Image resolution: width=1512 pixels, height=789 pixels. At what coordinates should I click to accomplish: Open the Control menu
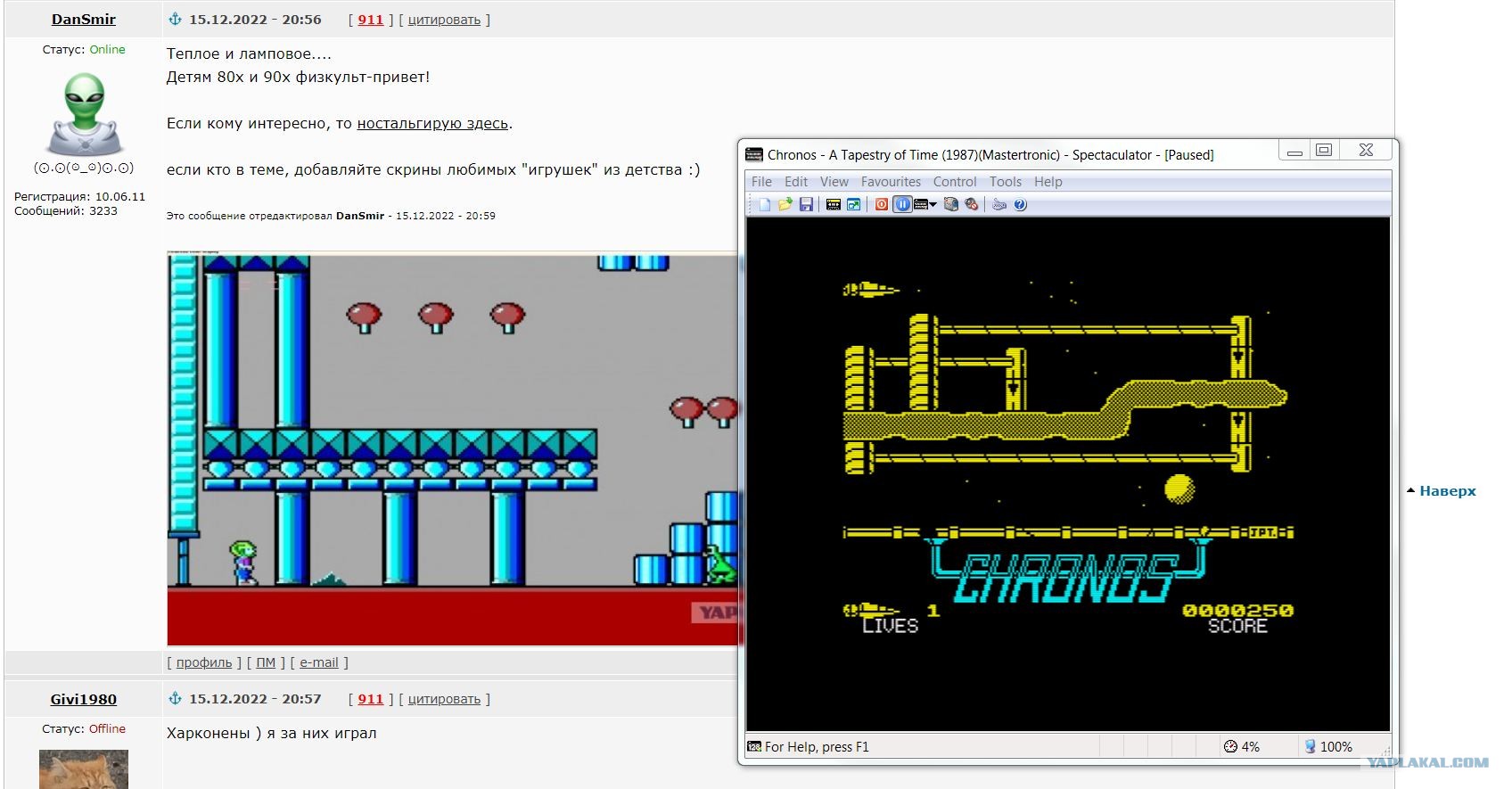coord(955,181)
